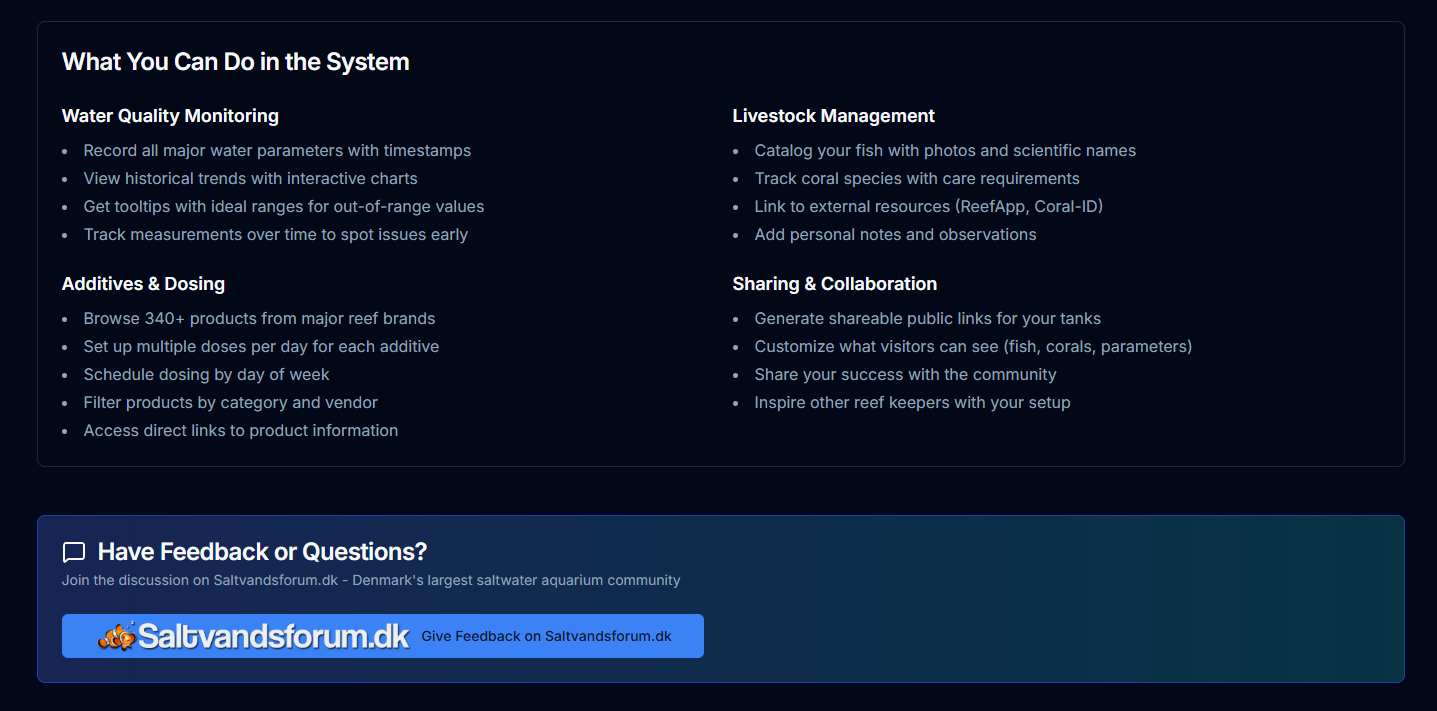Click the Join the discussion subtitle text
Image resolution: width=1437 pixels, height=711 pixels.
(x=371, y=580)
